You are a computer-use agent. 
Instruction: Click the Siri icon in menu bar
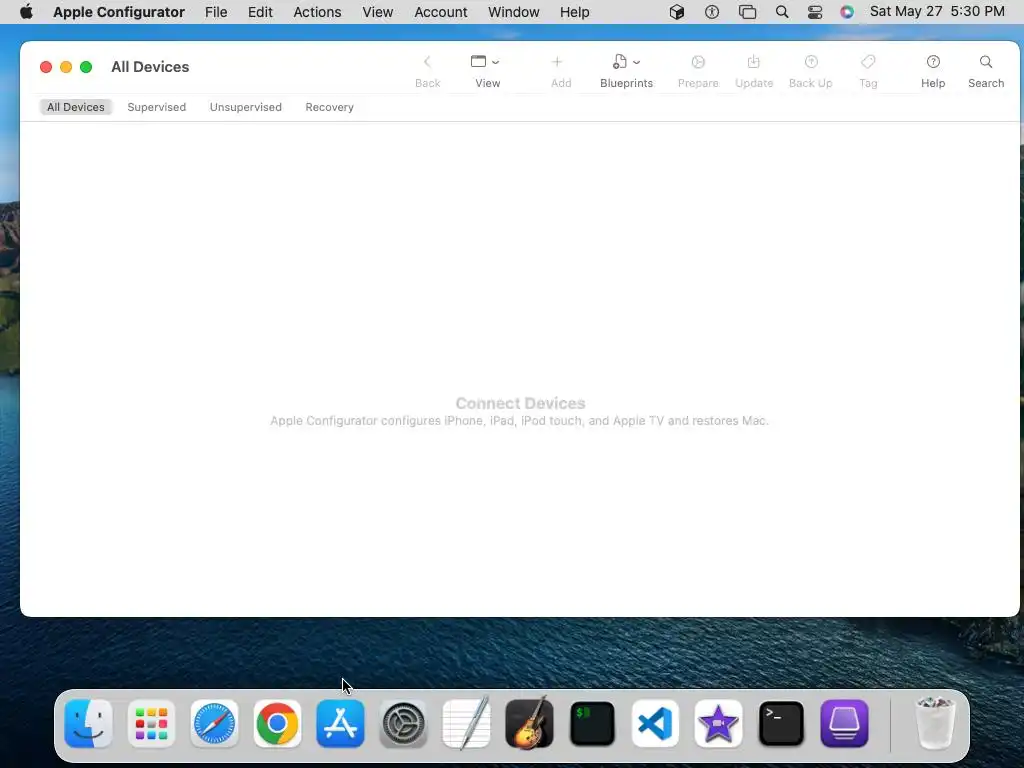[846, 12]
